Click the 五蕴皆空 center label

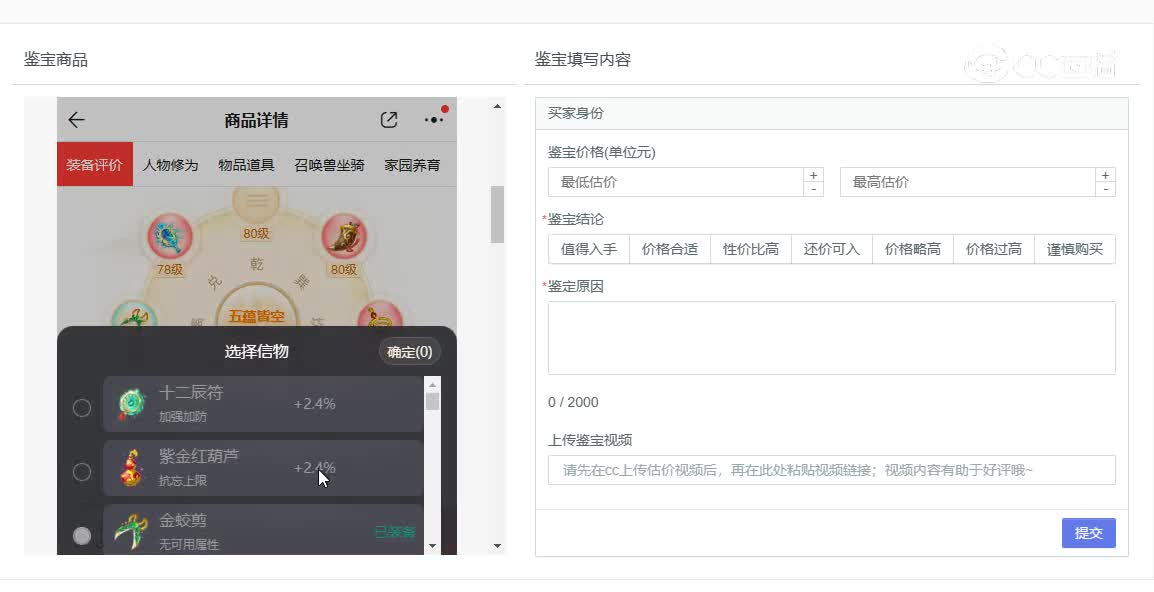(256, 317)
